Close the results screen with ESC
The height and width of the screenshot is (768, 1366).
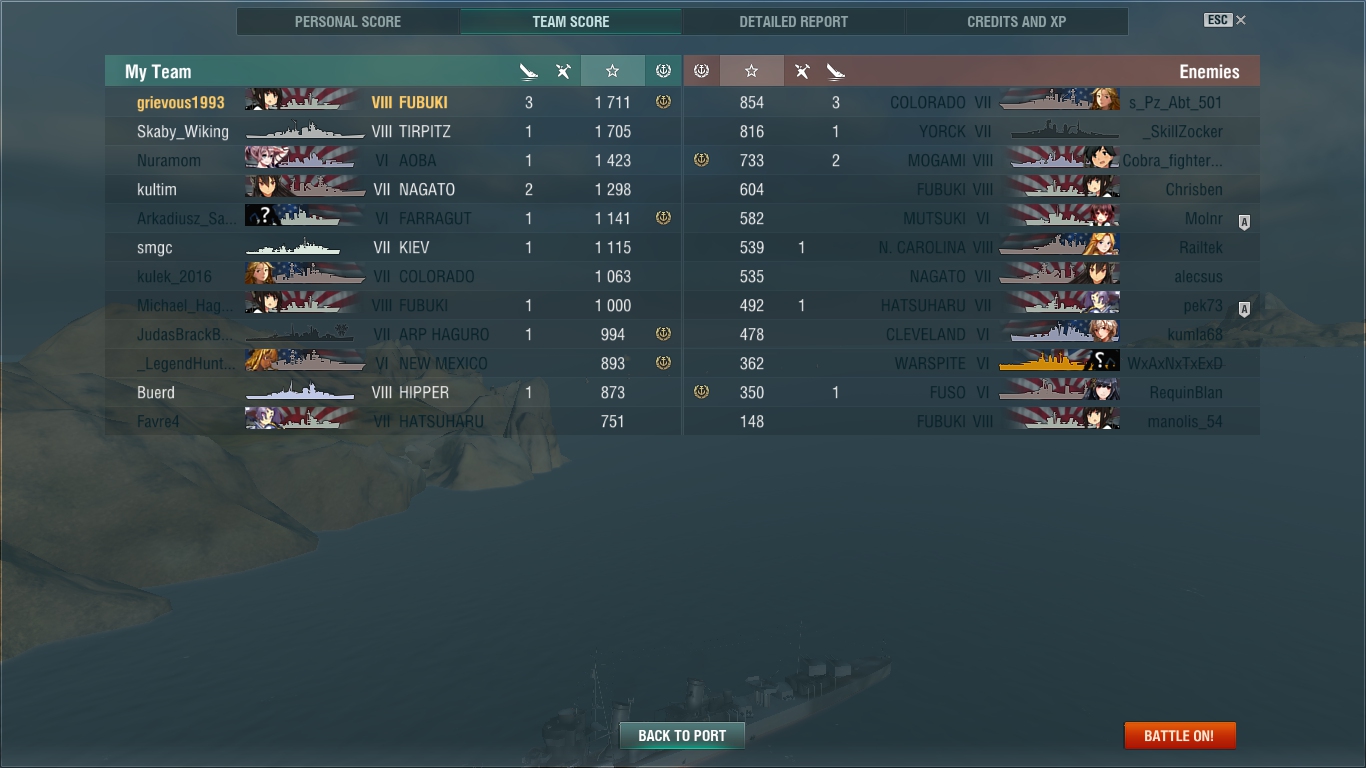tap(1225, 20)
